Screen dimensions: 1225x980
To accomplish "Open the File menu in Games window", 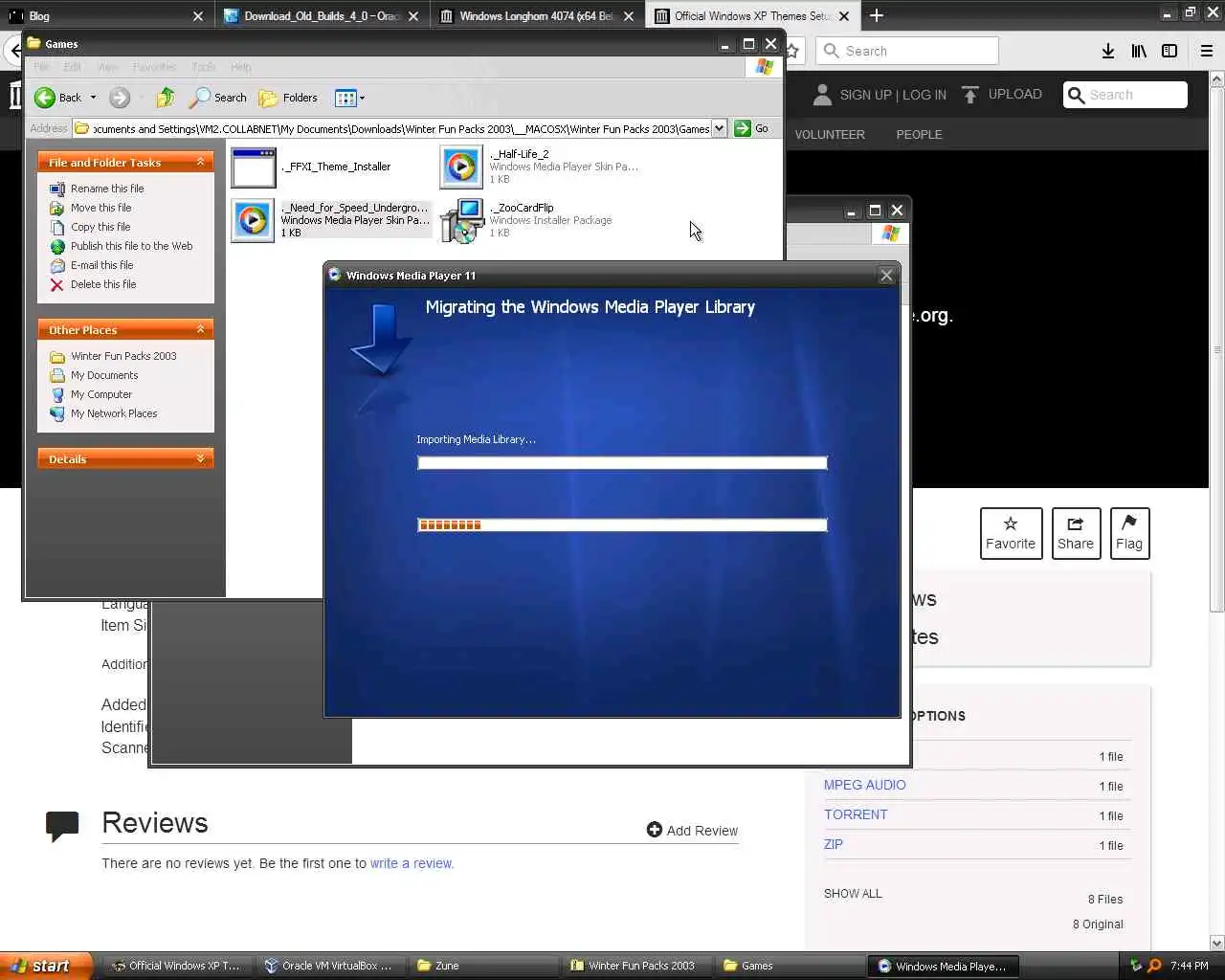I will [42, 67].
